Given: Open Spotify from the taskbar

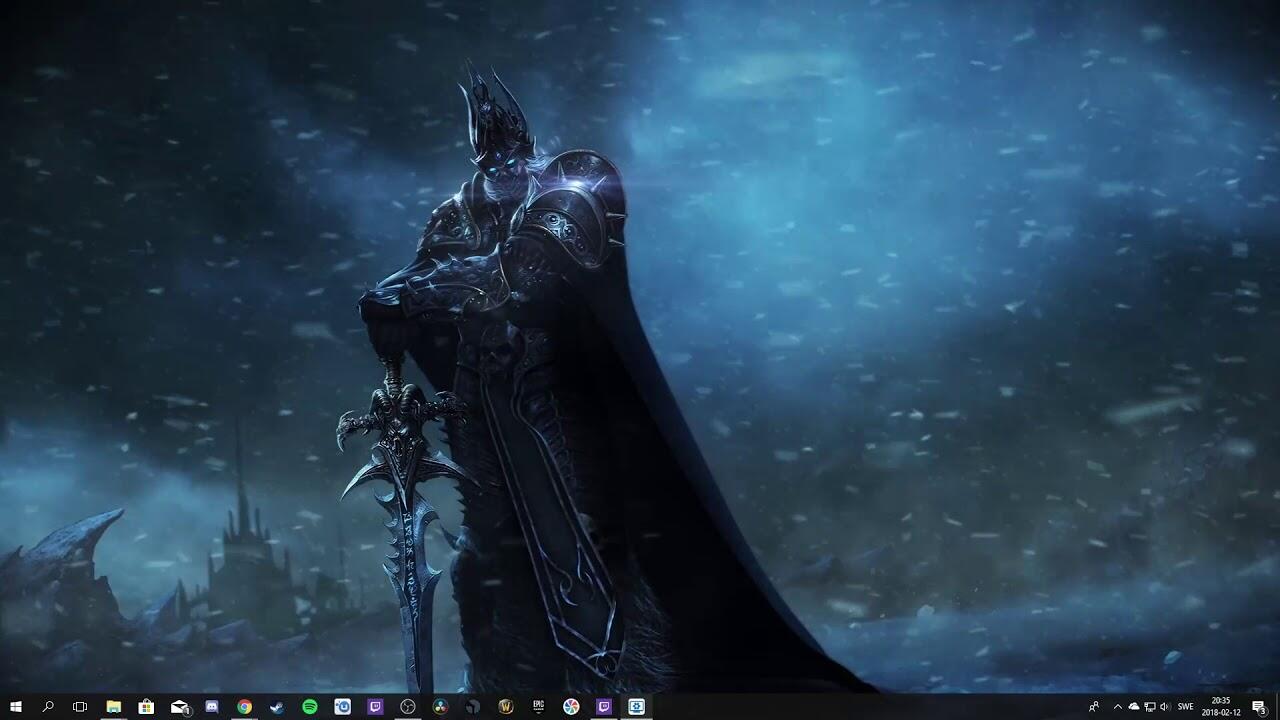Looking at the screenshot, I should point(310,707).
